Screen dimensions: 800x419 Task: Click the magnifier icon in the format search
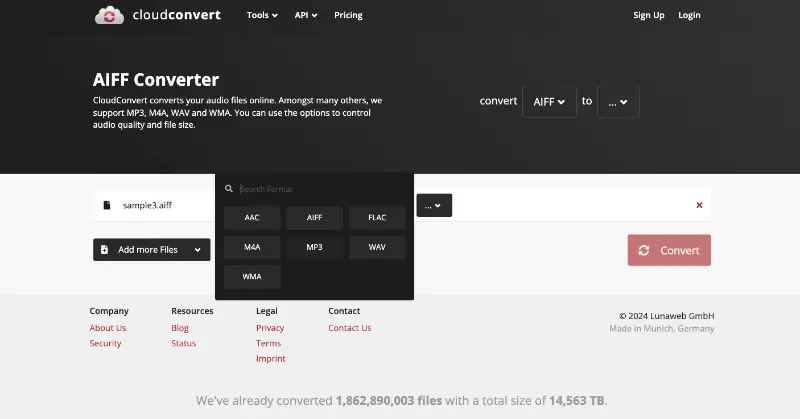click(229, 189)
